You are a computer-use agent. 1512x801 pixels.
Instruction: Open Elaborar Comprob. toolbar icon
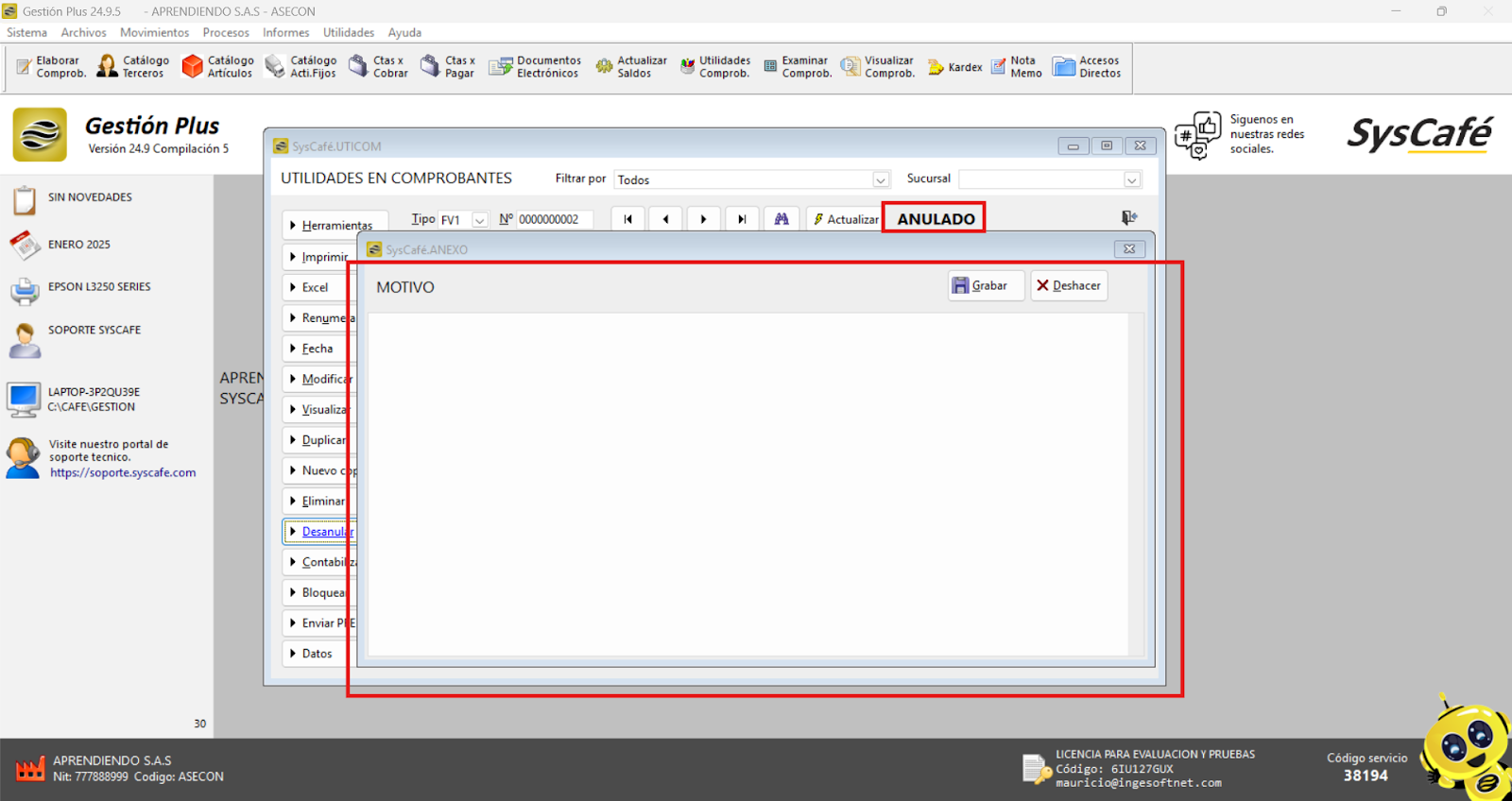pyautogui.click(x=51, y=67)
